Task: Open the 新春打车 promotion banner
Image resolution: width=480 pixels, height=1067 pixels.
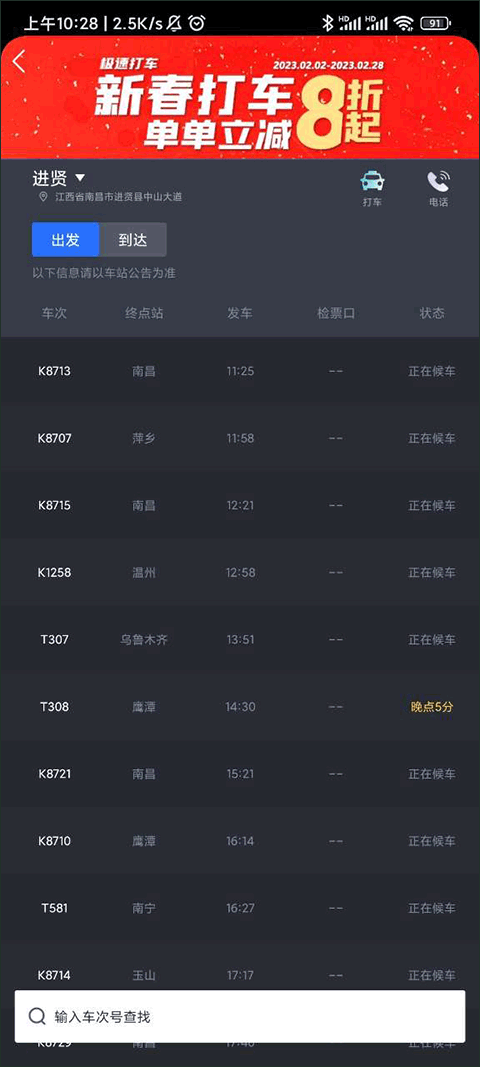Action: click(240, 98)
